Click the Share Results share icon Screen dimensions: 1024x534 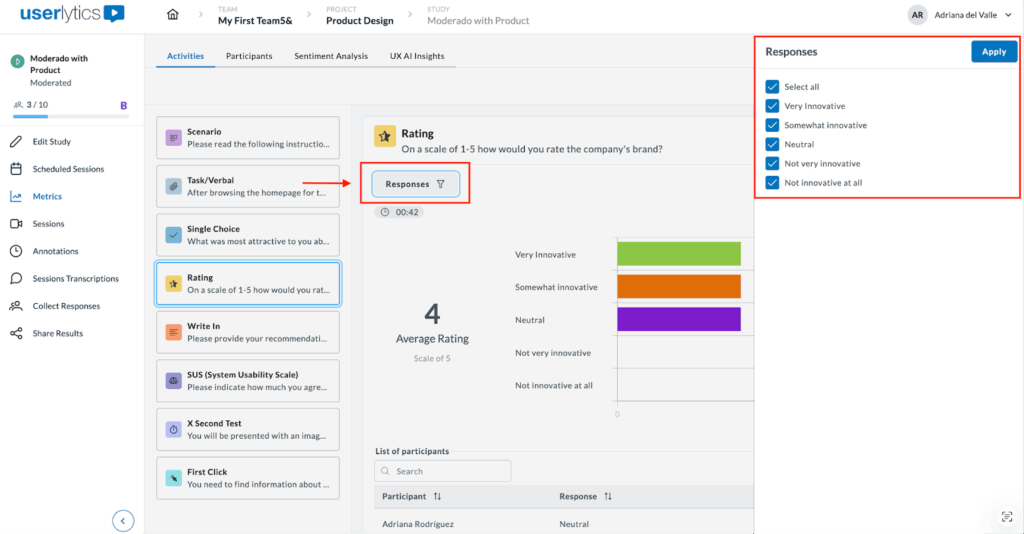(x=16, y=334)
